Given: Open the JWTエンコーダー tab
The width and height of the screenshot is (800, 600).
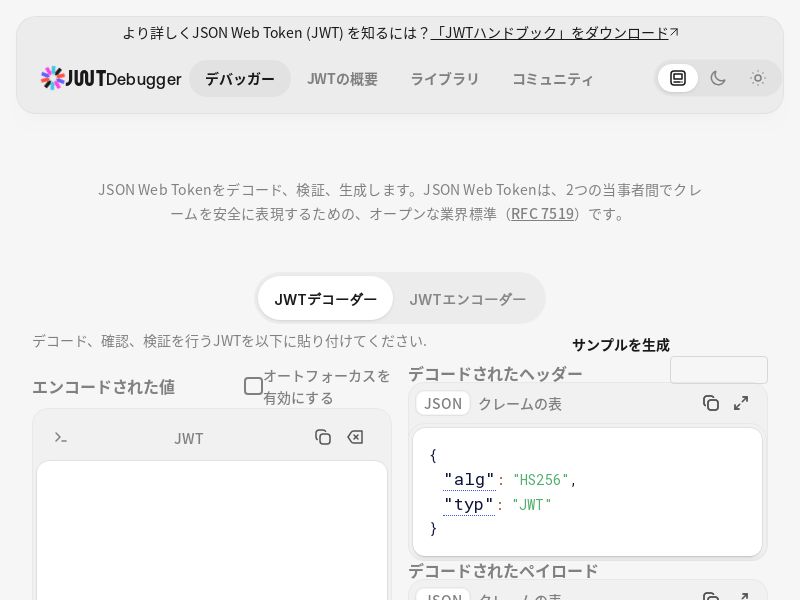Looking at the screenshot, I should click(467, 298).
